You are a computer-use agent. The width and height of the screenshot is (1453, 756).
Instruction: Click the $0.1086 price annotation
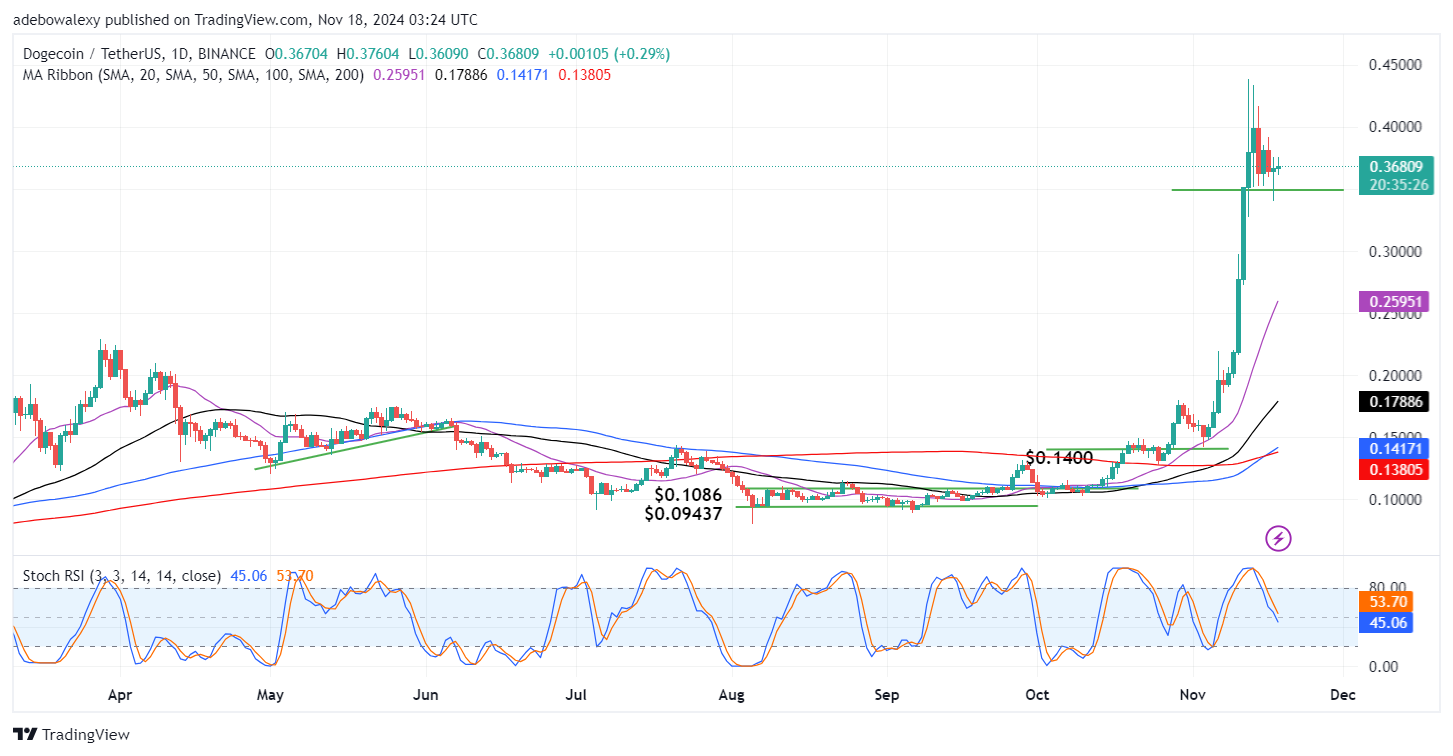689,494
